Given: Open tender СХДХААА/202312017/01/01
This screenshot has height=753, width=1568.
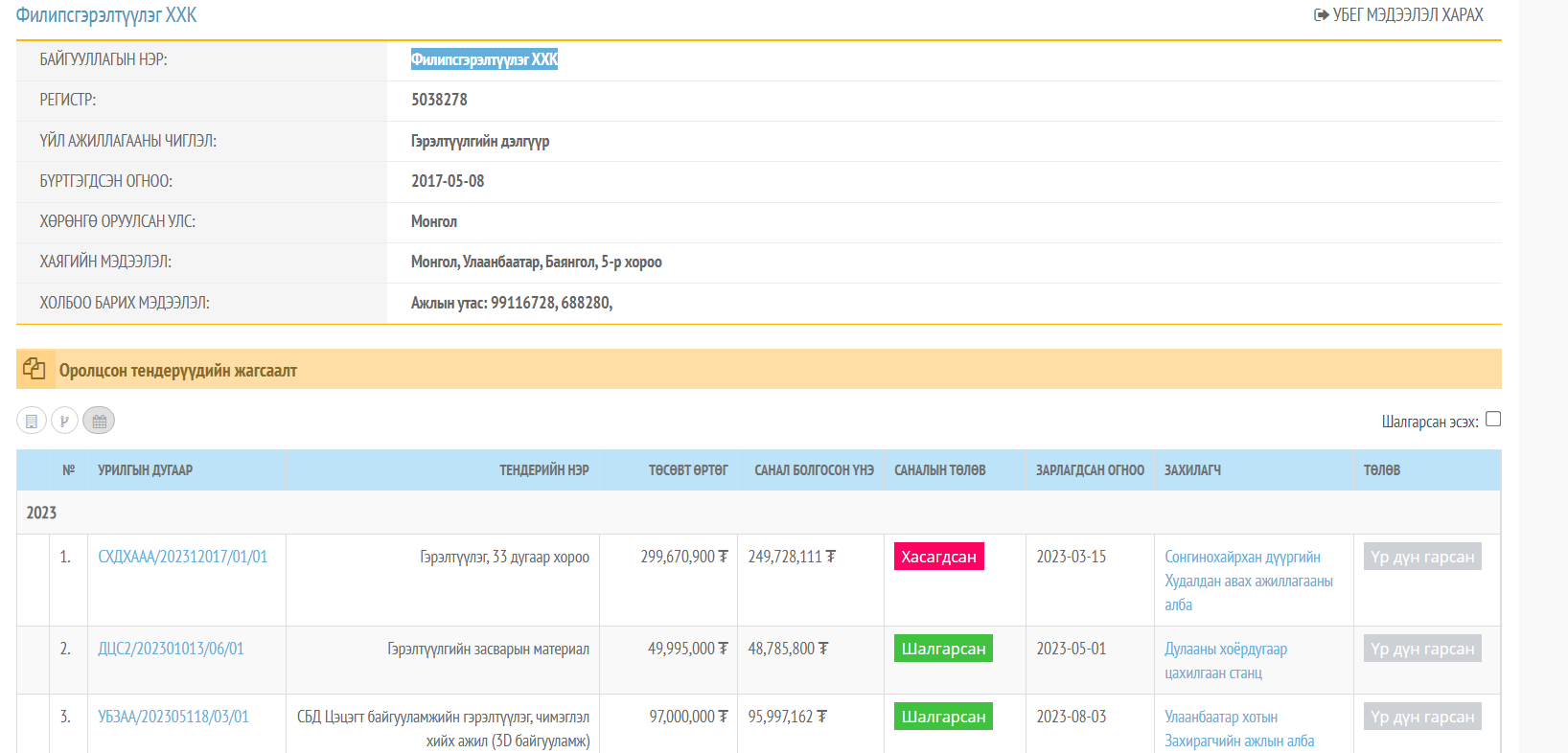Looking at the screenshot, I should 182,557.
